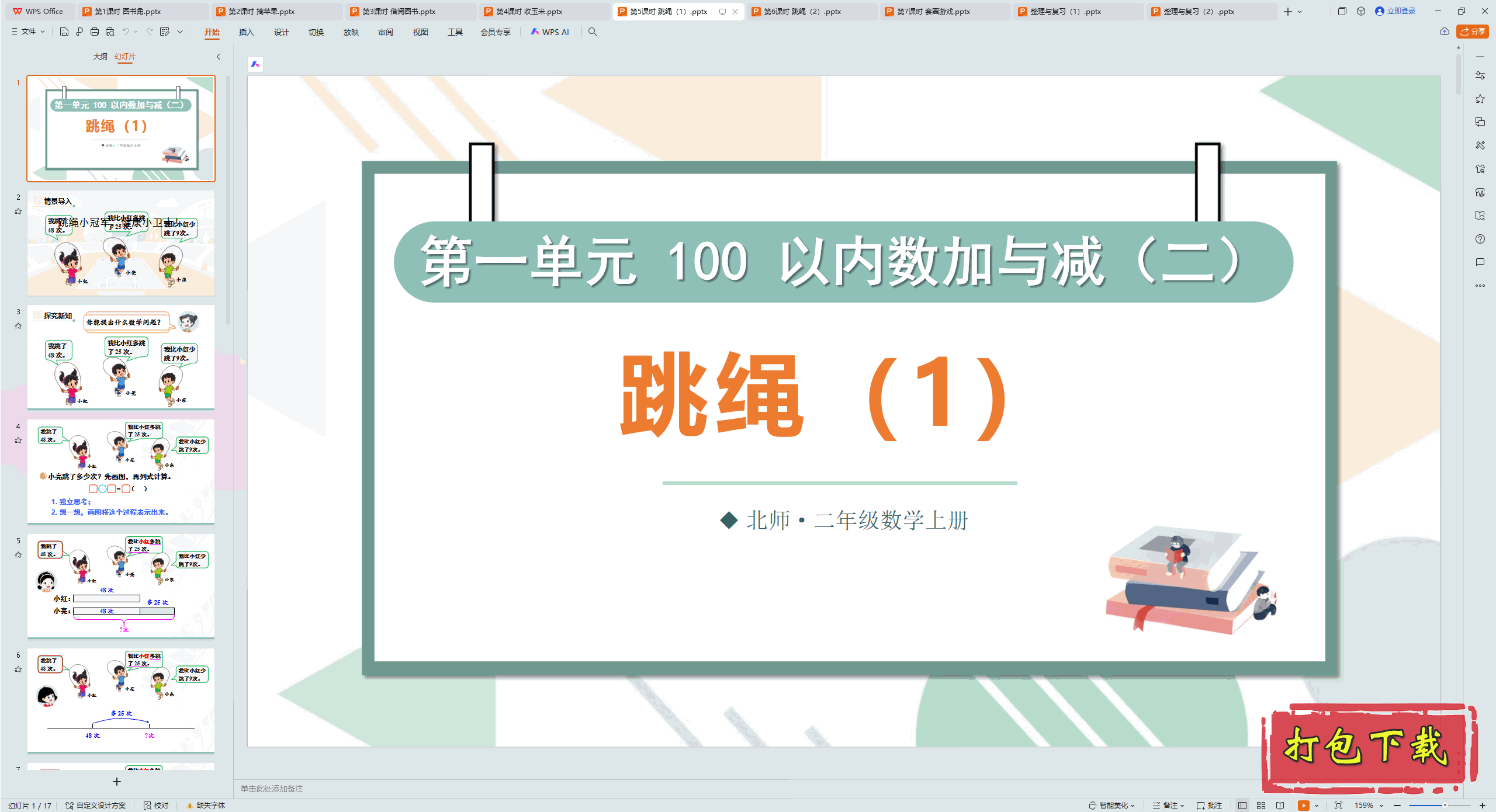Click the Print icon in the quick access toolbar
Viewport: 1496px width, 812px height.
pyautogui.click(x=95, y=32)
